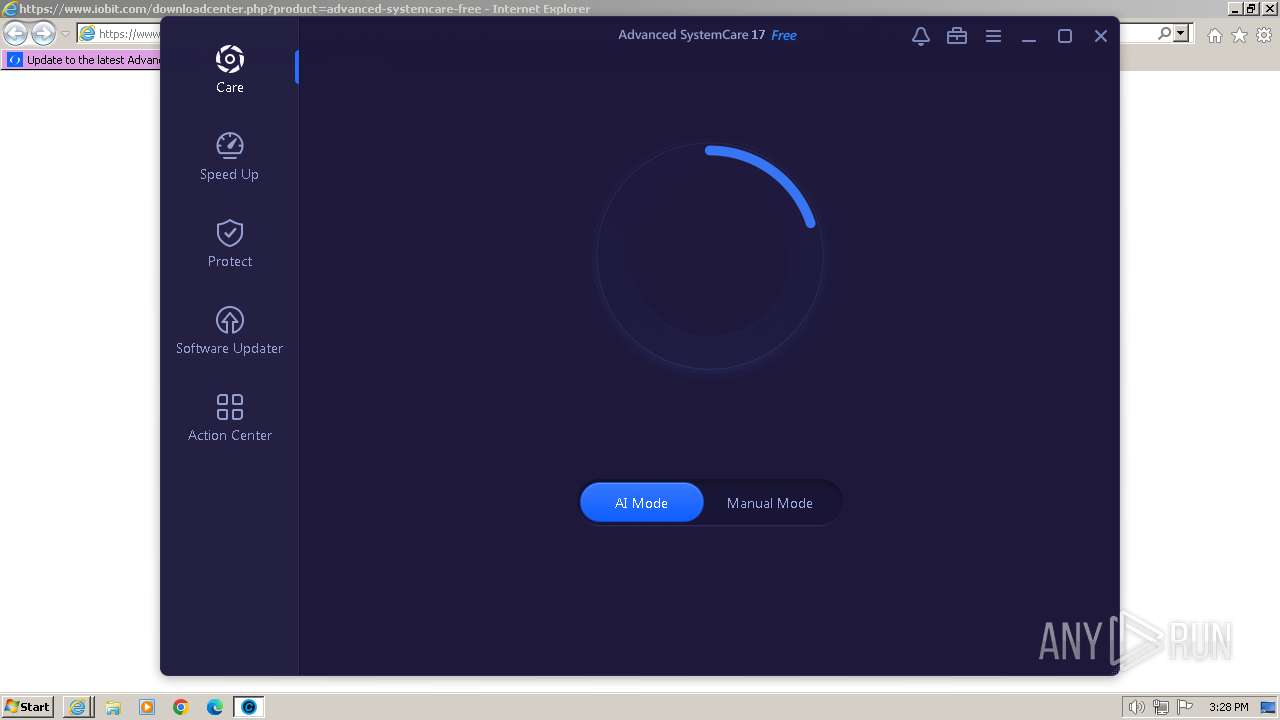Screen dimensions: 1280x720
Task: Open the Care section in sidebar
Action: coord(229,68)
